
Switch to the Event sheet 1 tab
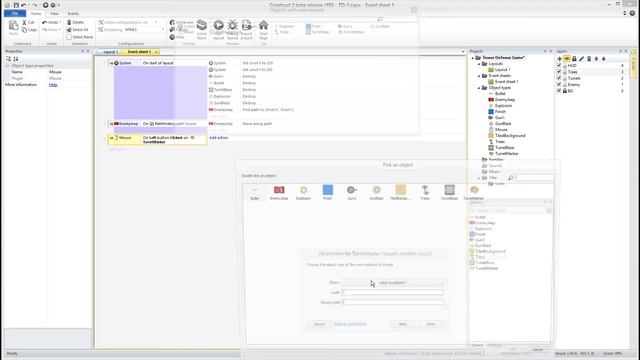(140, 52)
